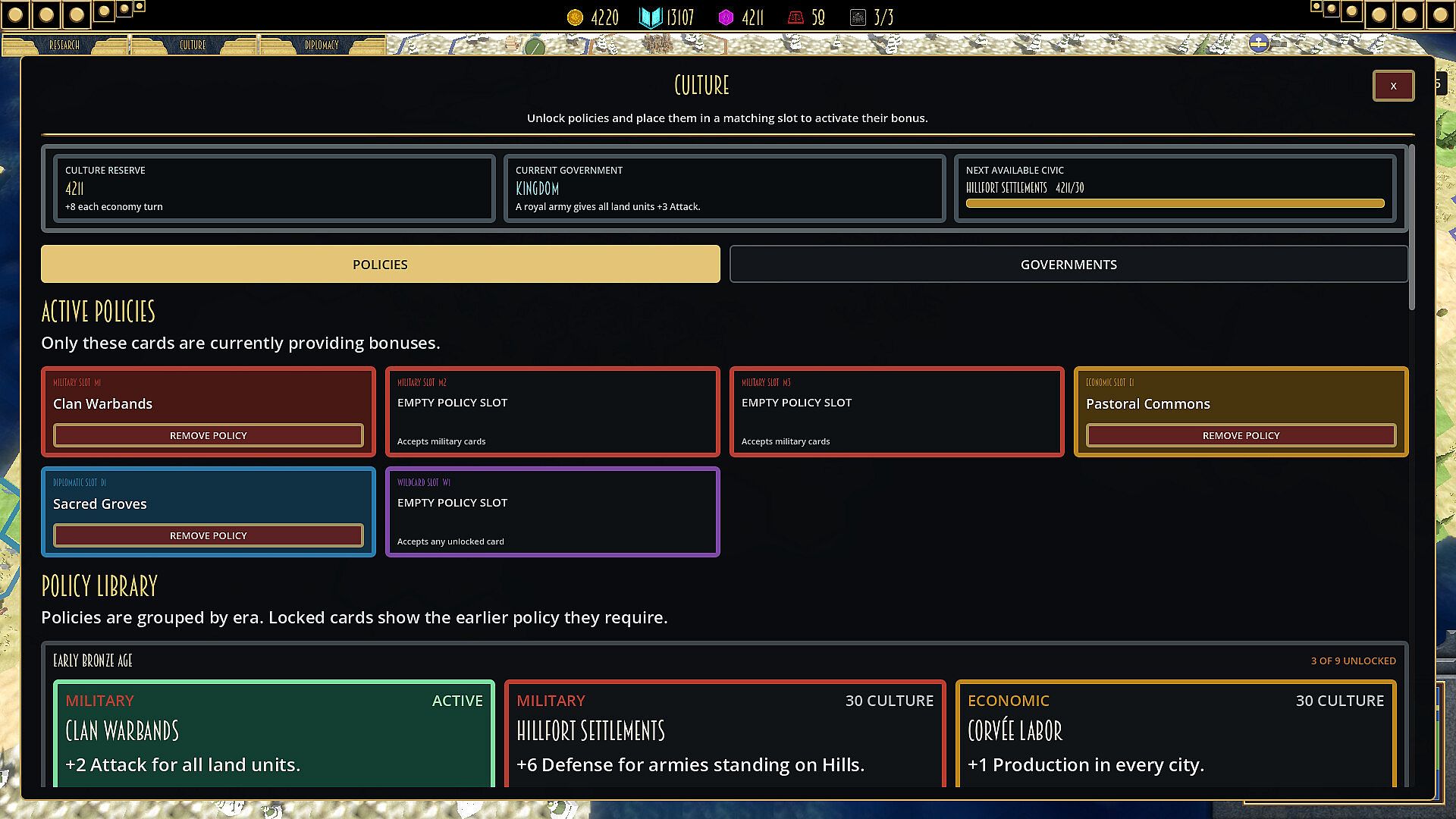Click the purple culture gem icon
The width and height of the screenshot is (1456, 819).
tap(726, 17)
